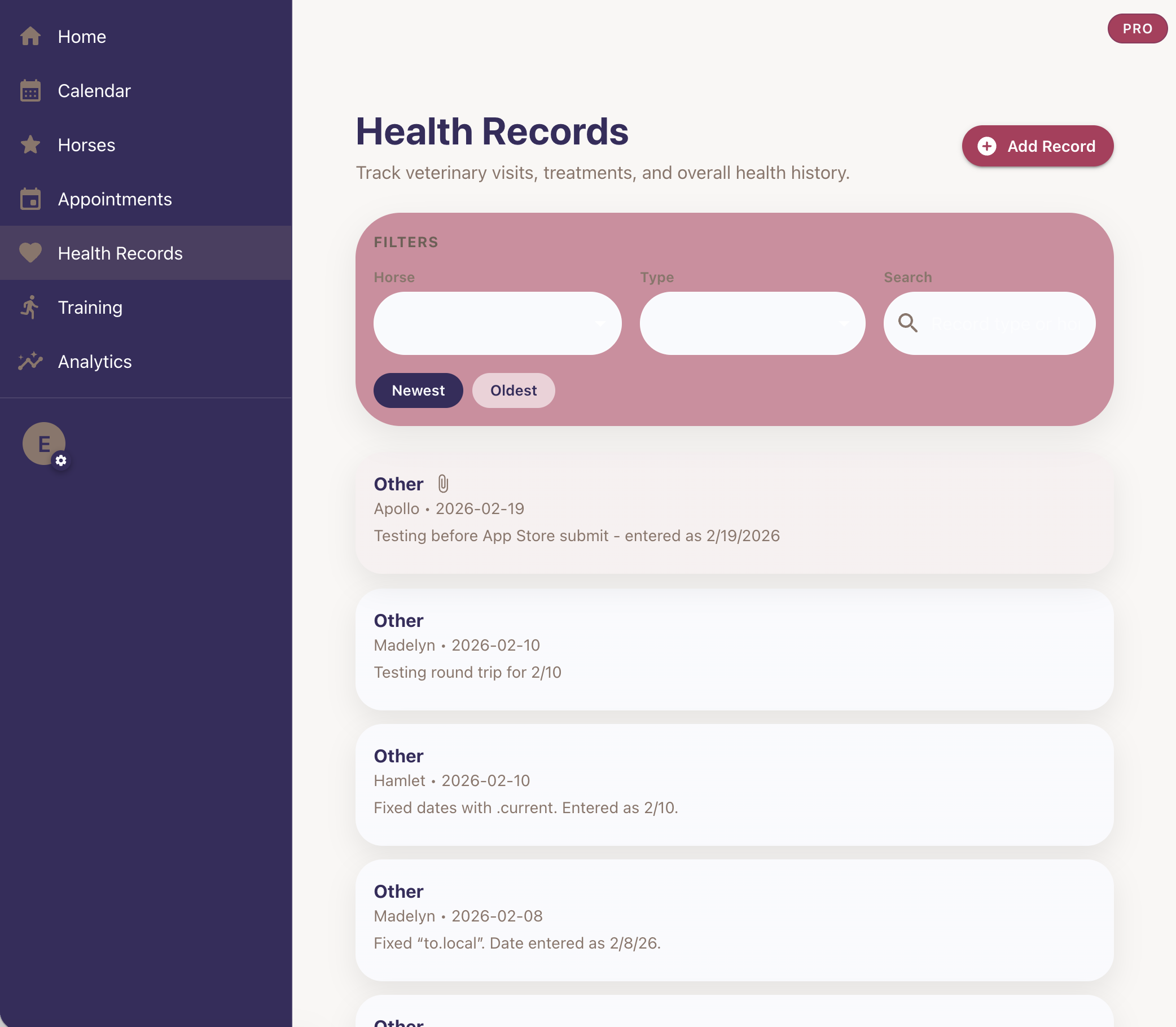Open the Madelyn 2026-02-08 record card

tap(734, 919)
